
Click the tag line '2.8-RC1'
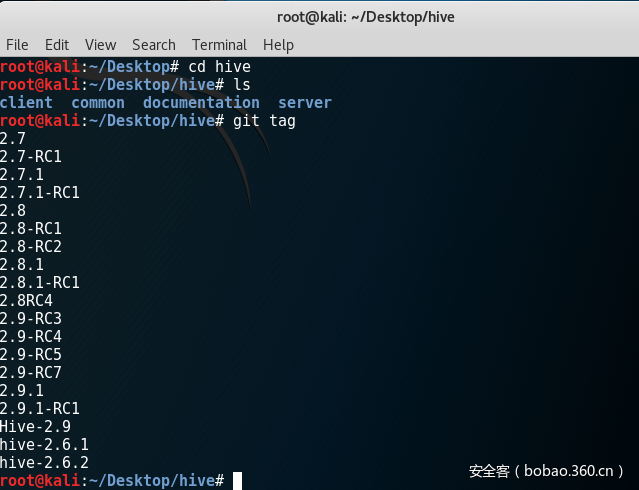31,229
